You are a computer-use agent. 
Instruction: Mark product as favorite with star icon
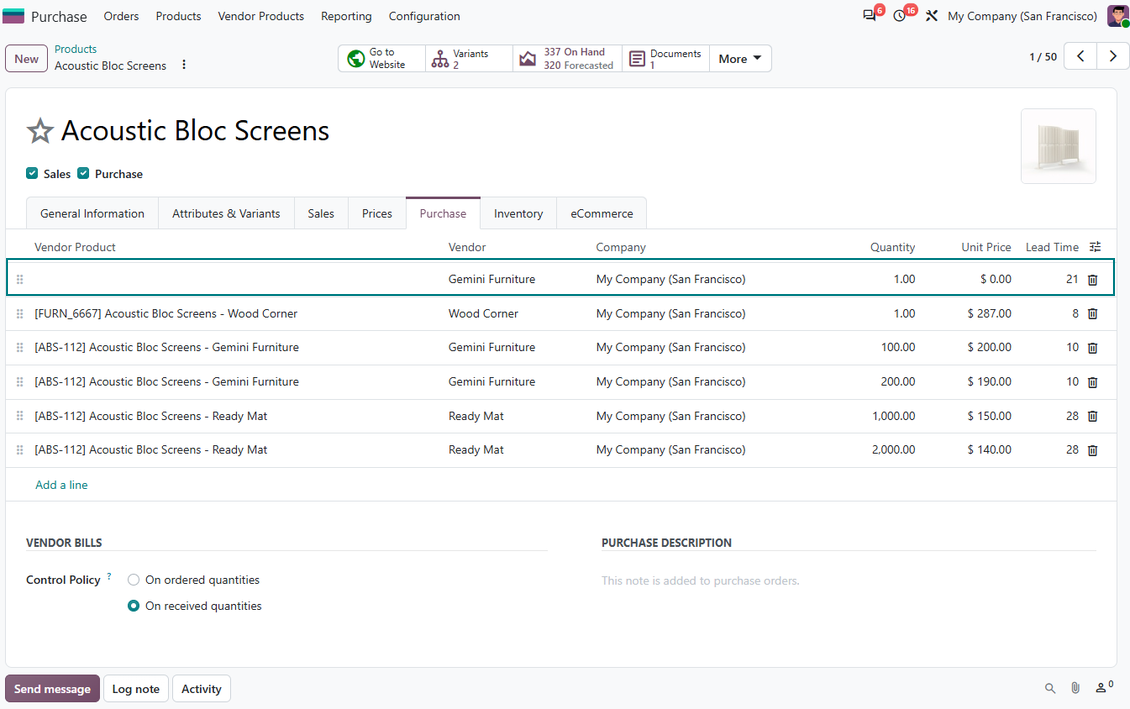pyautogui.click(x=40, y=131)
